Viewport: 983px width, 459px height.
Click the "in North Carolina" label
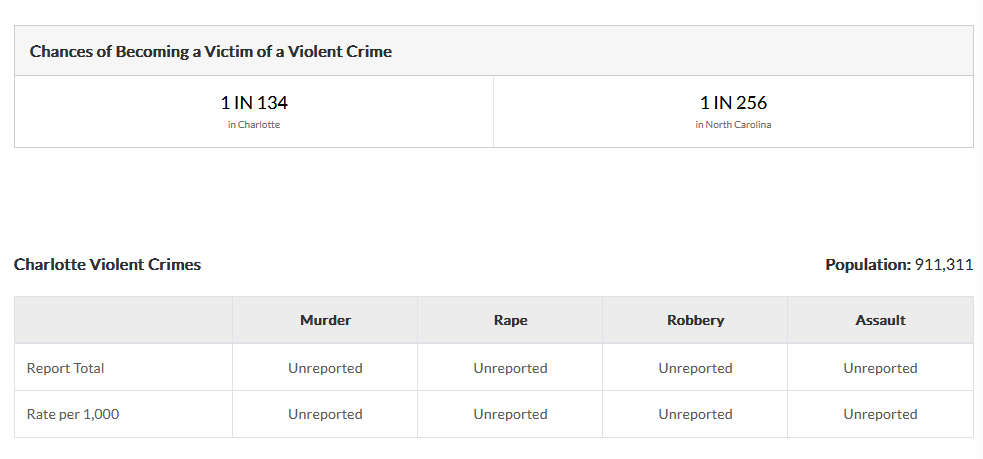pyautogui.click(x=733, y=125)
